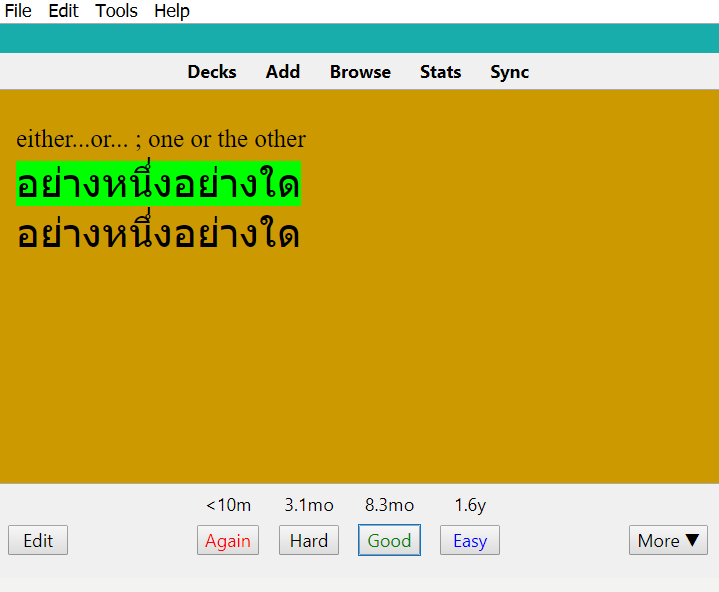The image size is (719, 592).
Task: Click the '8.3mo' interval label
Action: (389, 505)
